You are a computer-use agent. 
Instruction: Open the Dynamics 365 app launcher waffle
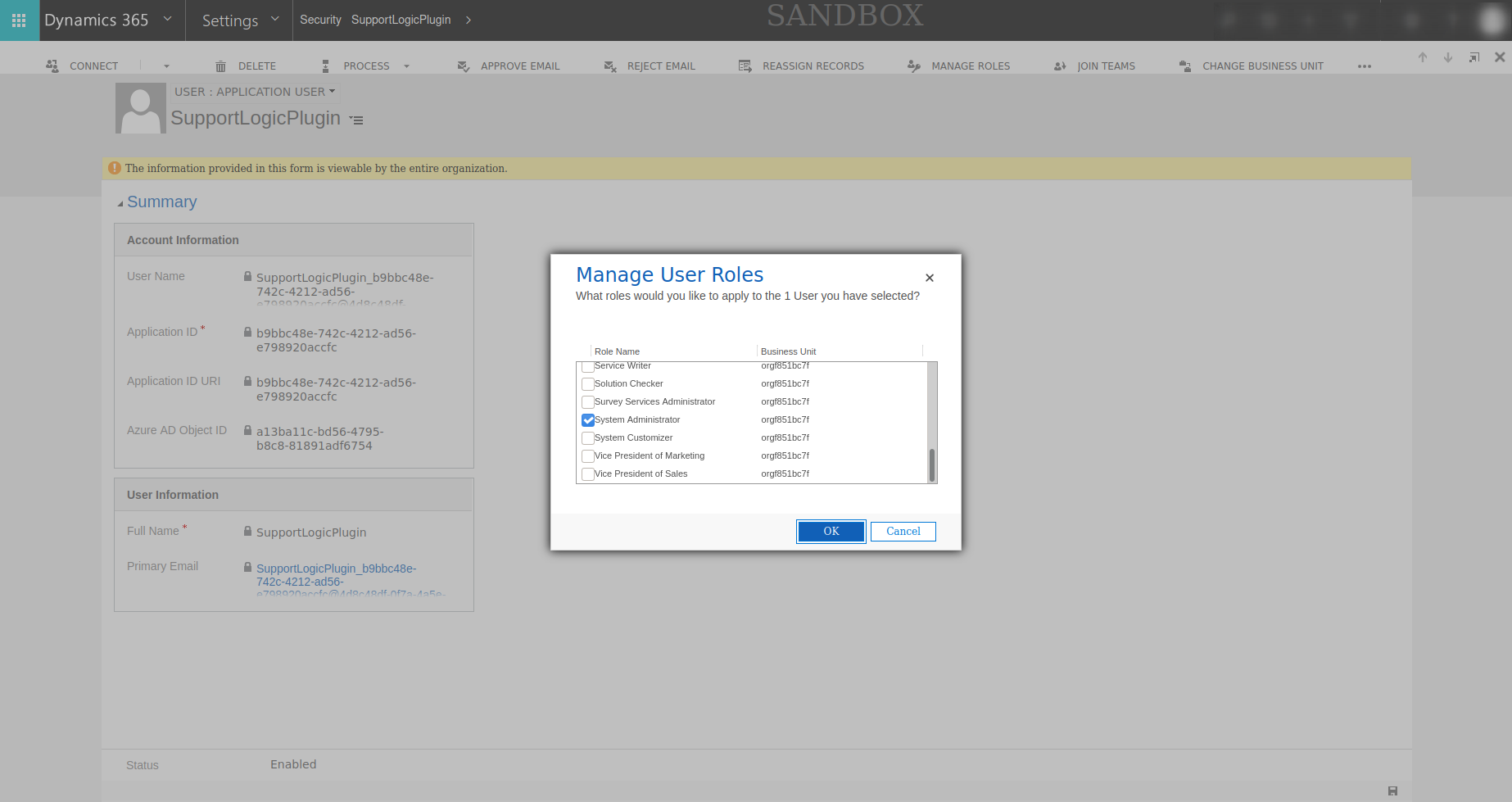(x=19, y=20)
